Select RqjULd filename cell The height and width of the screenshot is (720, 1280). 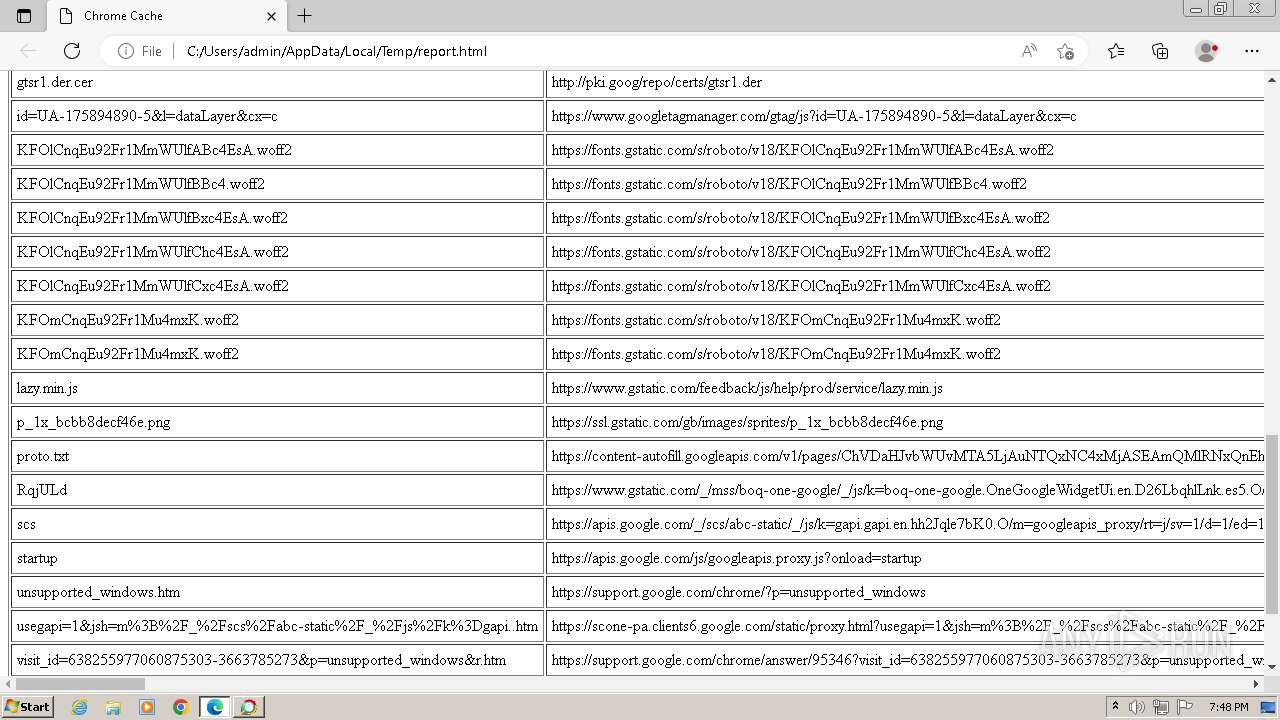pyautogui.click(x=277, y=490)
